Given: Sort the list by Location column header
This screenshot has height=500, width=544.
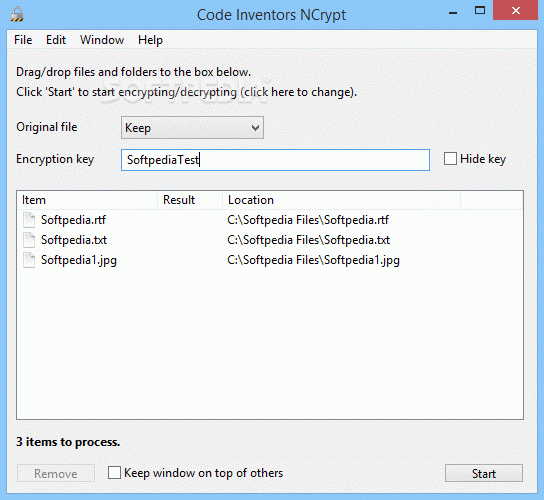Looking at the screenshot, I should (x=341, y=200).
